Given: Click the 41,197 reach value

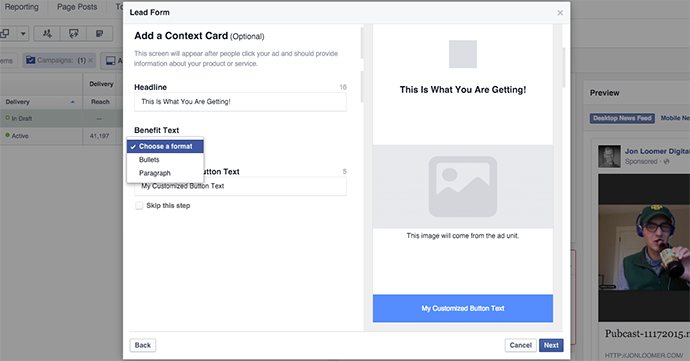Looking at the screenshot, I should pyautogui.click(x=99, y=136).
